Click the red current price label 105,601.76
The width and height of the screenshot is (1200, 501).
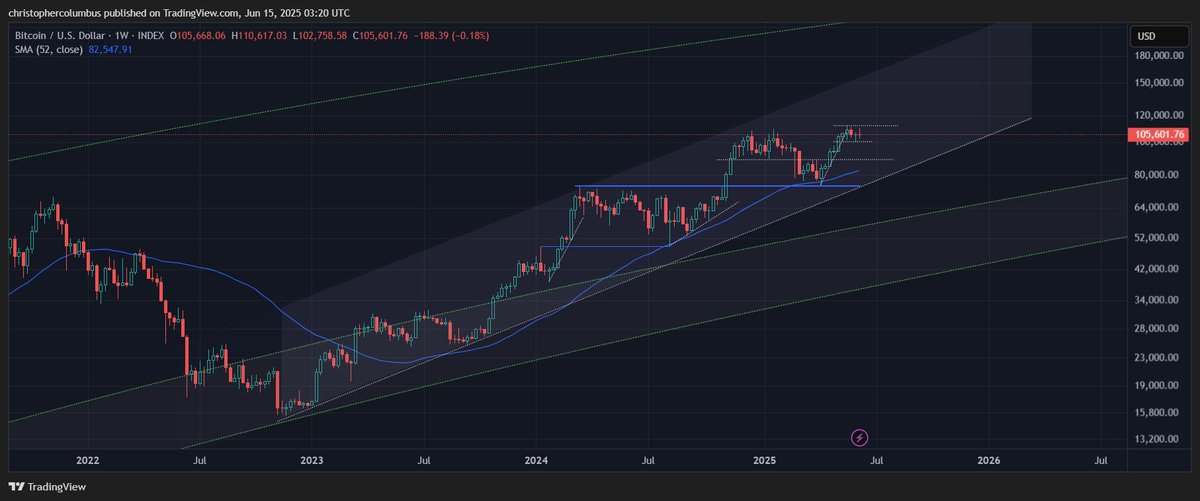point(1160,134)
